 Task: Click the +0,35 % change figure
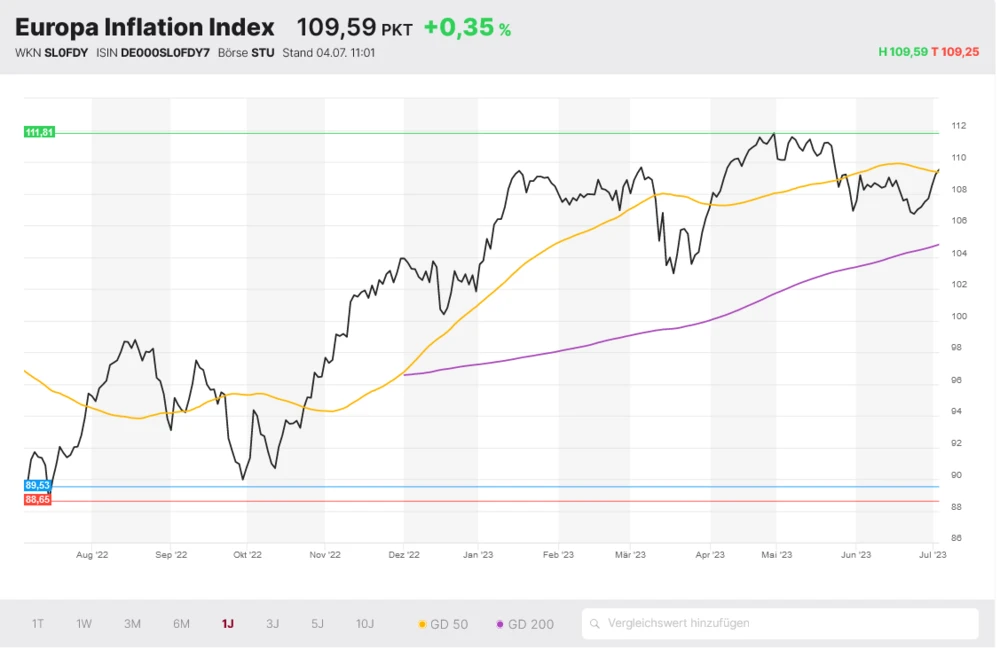point(467,27)
